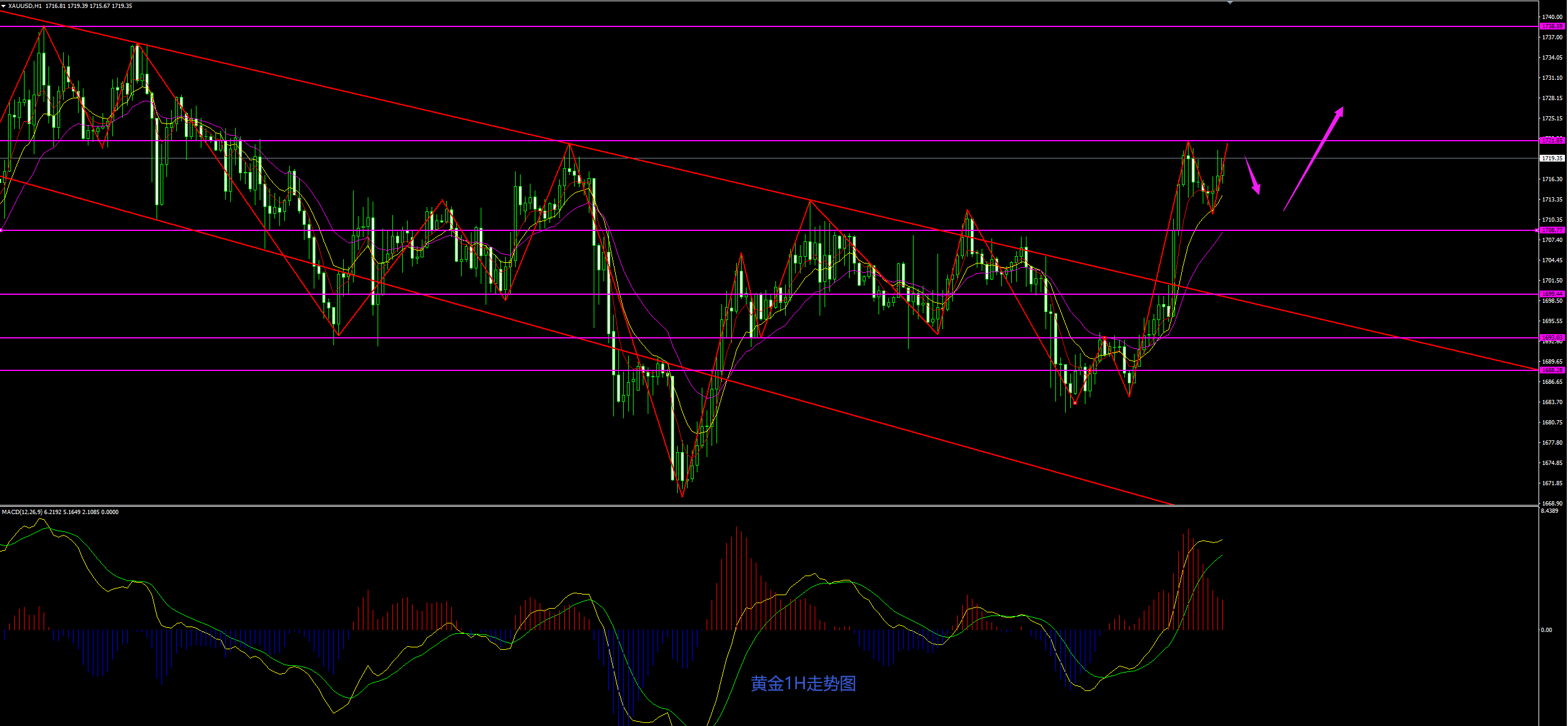Click the XAUUSD,H1 symbol title text
This screenshot has height=726, width=1568.
[x=25, y=6]
